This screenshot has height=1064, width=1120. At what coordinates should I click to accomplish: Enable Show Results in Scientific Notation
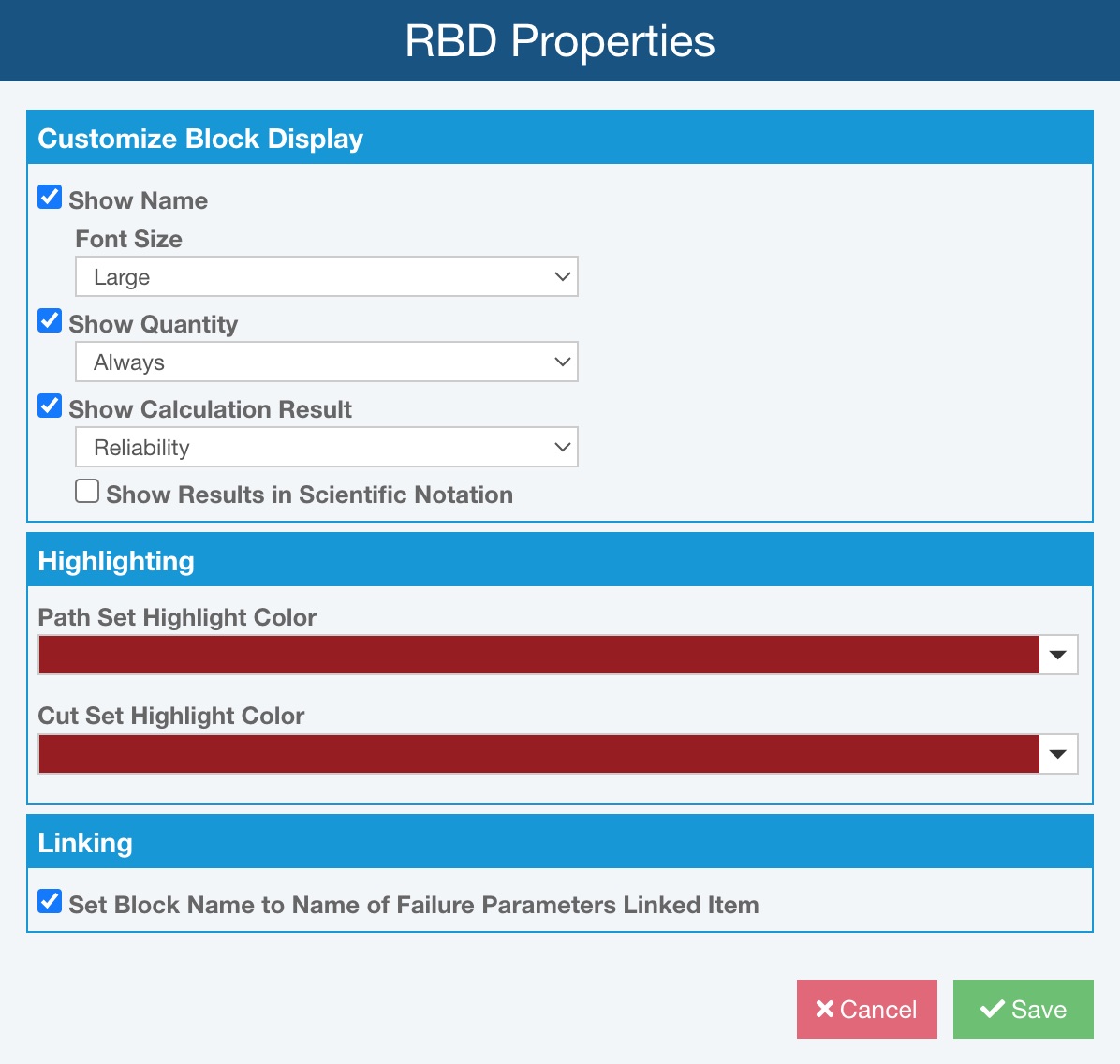pos(87,492)
